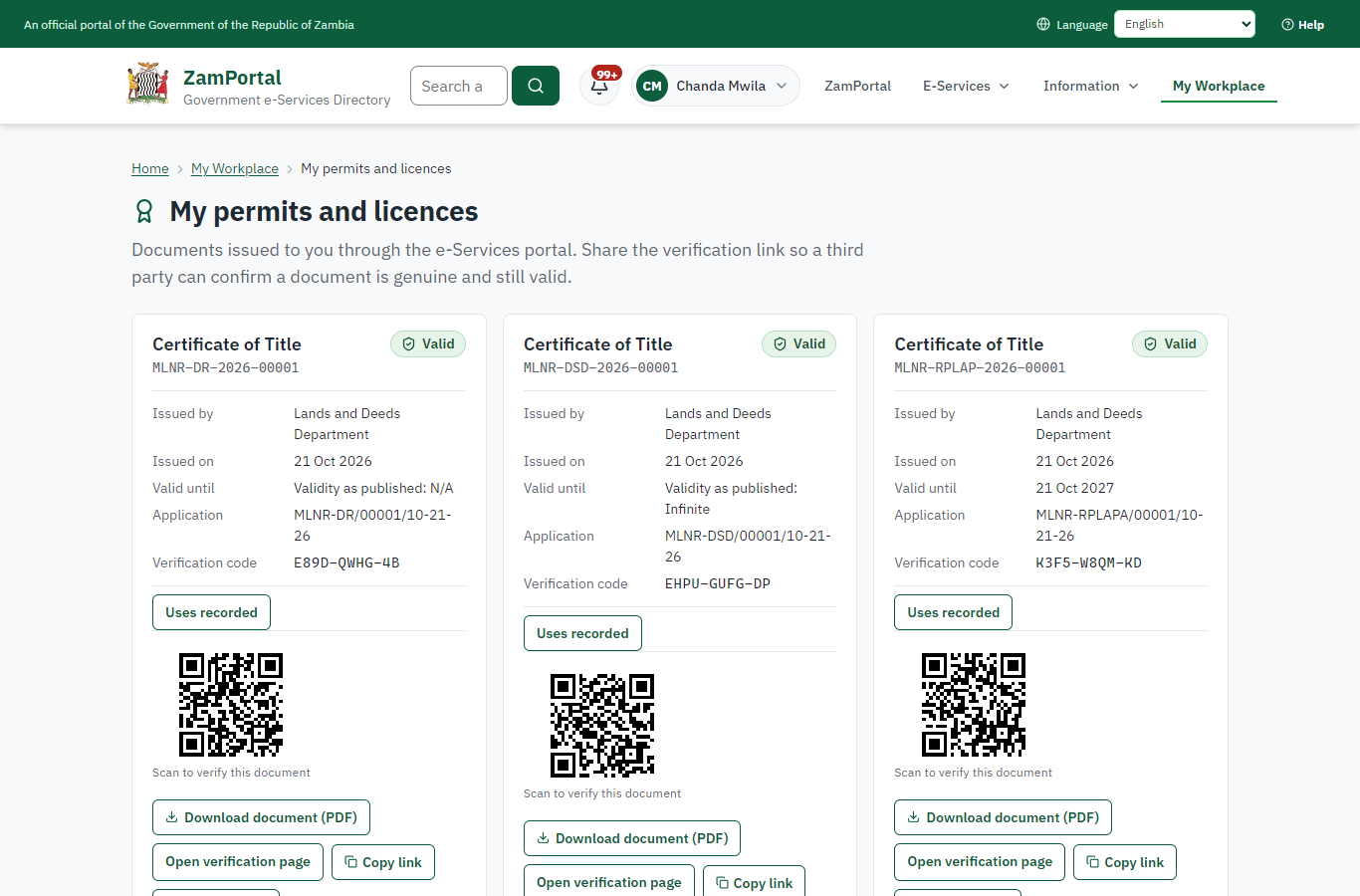
Task: Expand the Information menu
Action: click(1090, 86)
